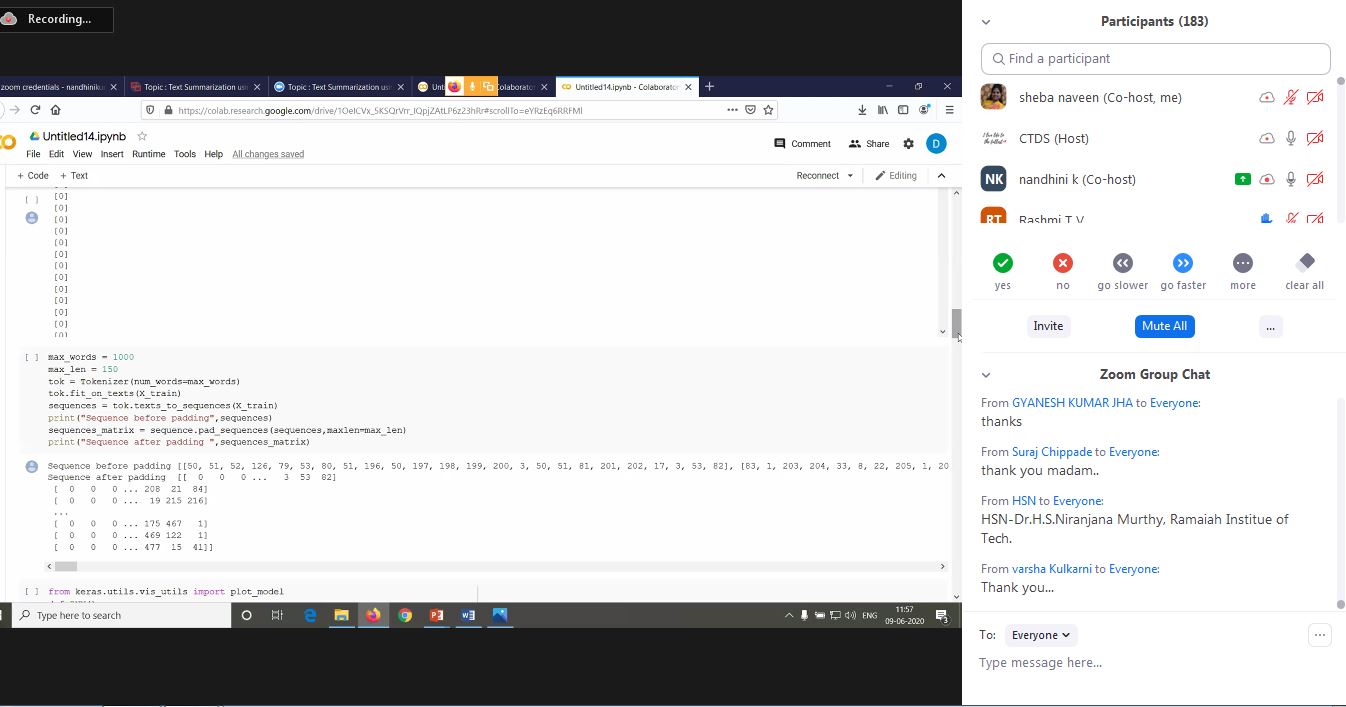This screenshot has height=707, width=1346.
Task: Open Colab File menu
Action: [x=33, y=154]
